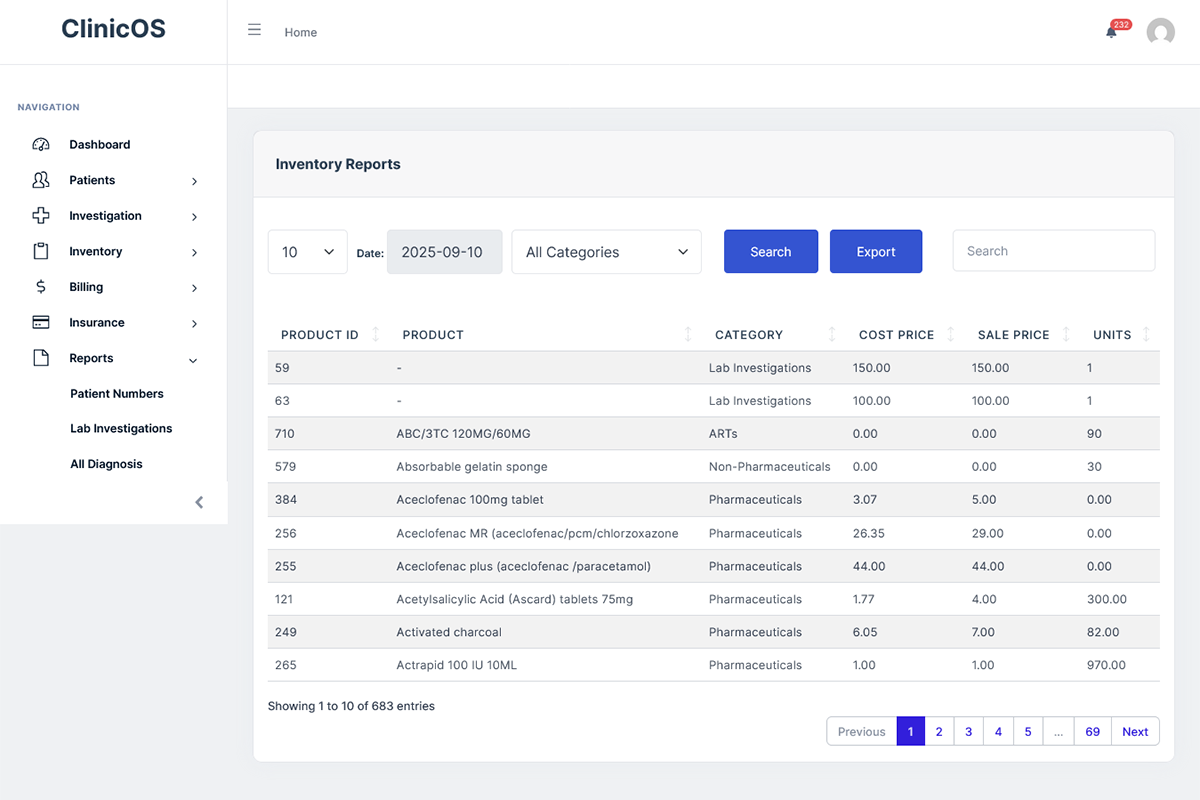Viewport: 1200px width, 800px height.
Task: Open the Dashboard icon in the sidebar
Action: 40,144
